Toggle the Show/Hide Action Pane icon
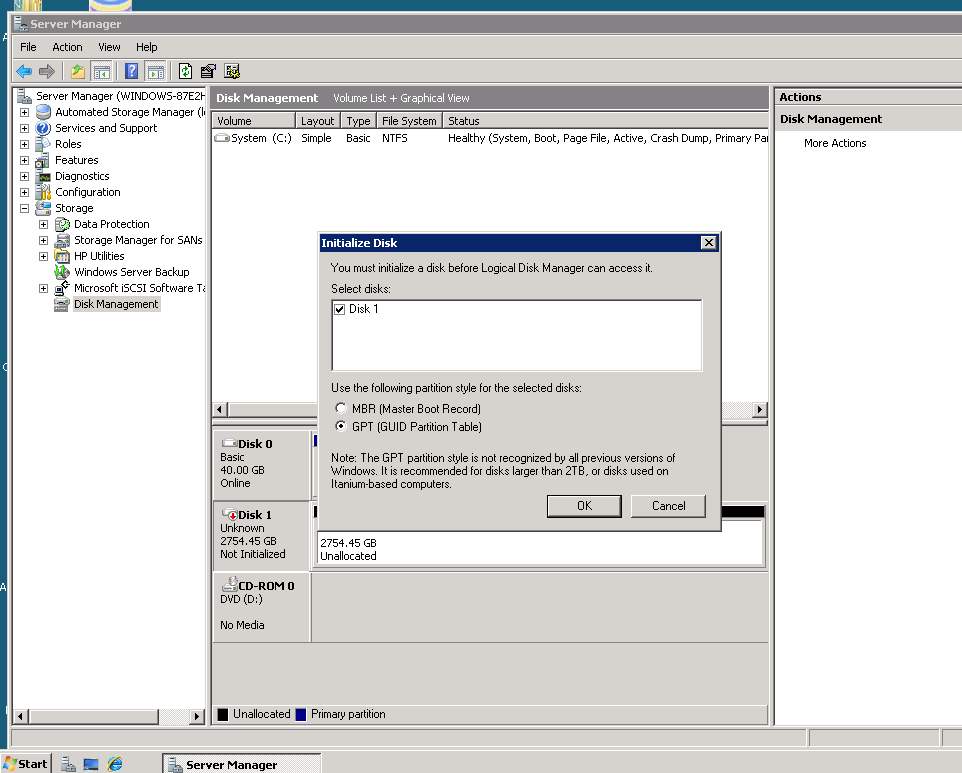Screen dimensions: 962x773 (x=156, y=72)
